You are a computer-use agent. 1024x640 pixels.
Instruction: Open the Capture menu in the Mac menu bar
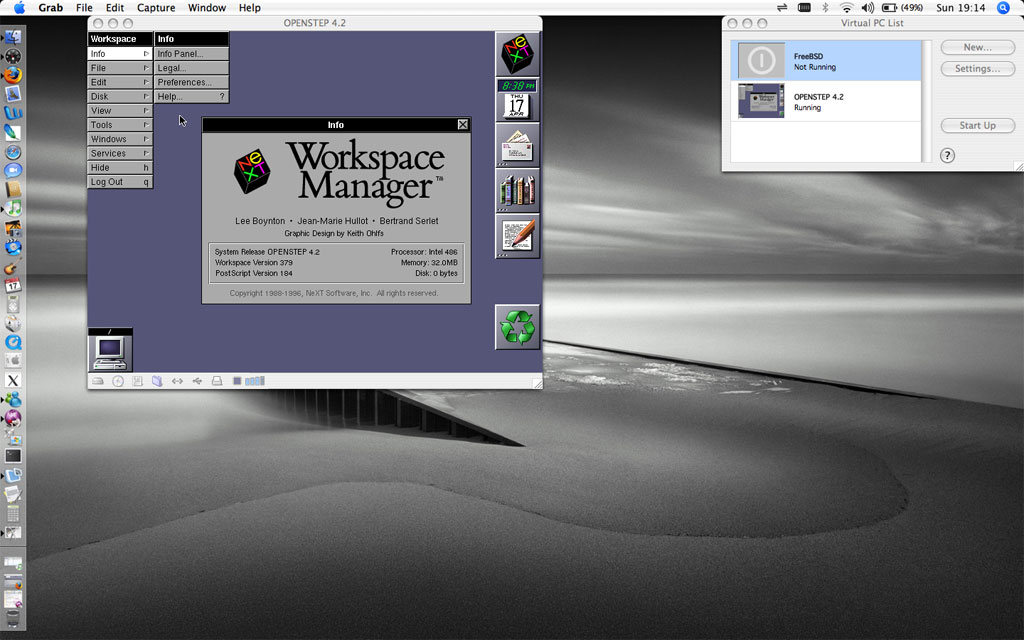coord(156,8)
